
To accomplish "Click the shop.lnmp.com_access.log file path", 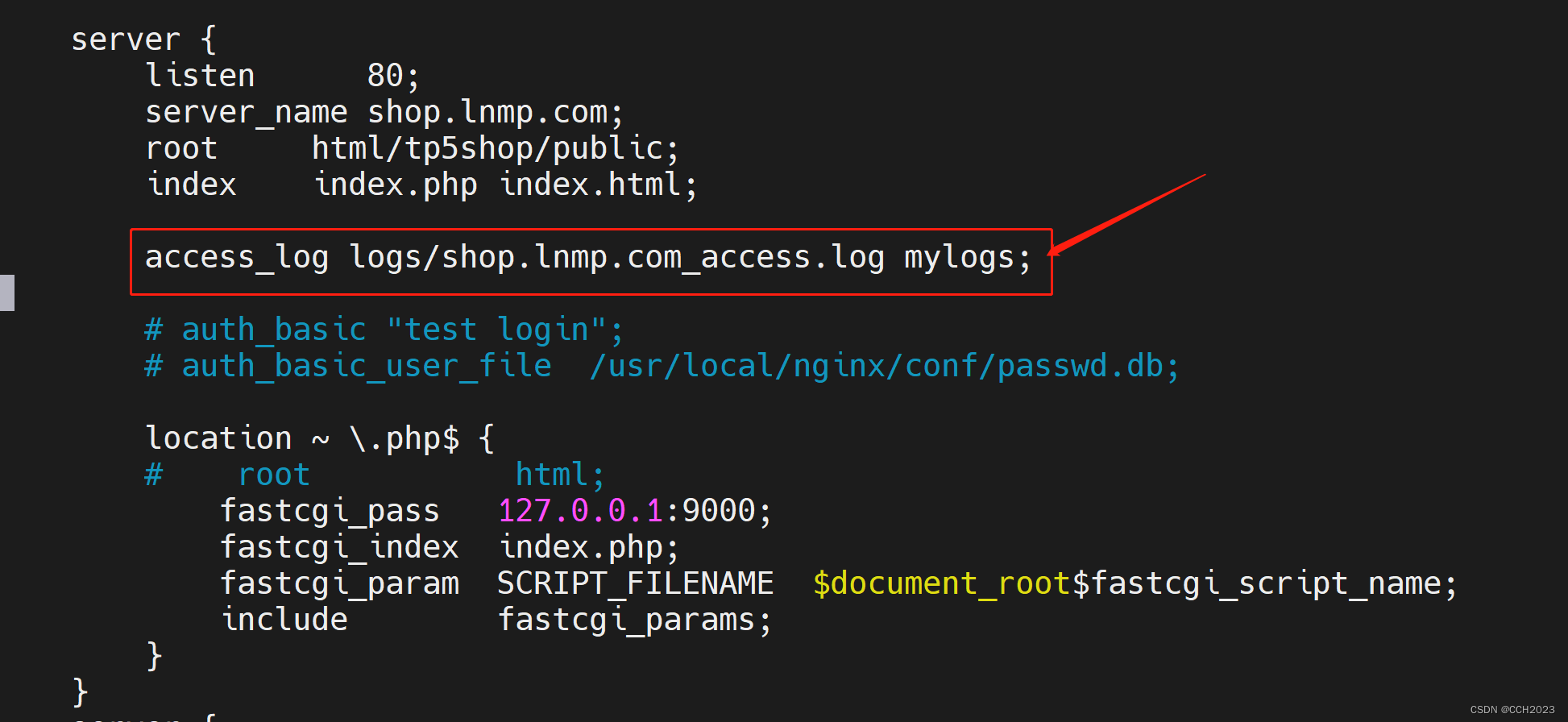I will coord(616,258).
